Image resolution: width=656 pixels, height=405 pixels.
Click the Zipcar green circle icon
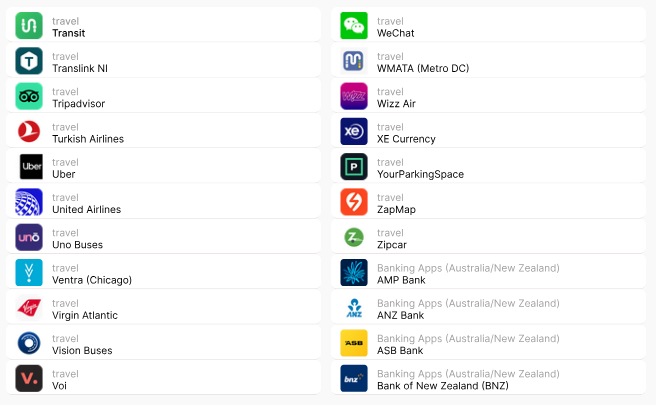[354, 238]
